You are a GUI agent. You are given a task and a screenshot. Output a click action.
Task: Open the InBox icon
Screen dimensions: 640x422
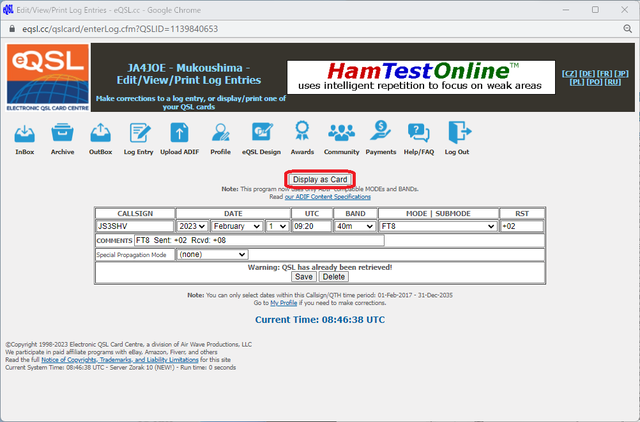(x=24, y=133)
